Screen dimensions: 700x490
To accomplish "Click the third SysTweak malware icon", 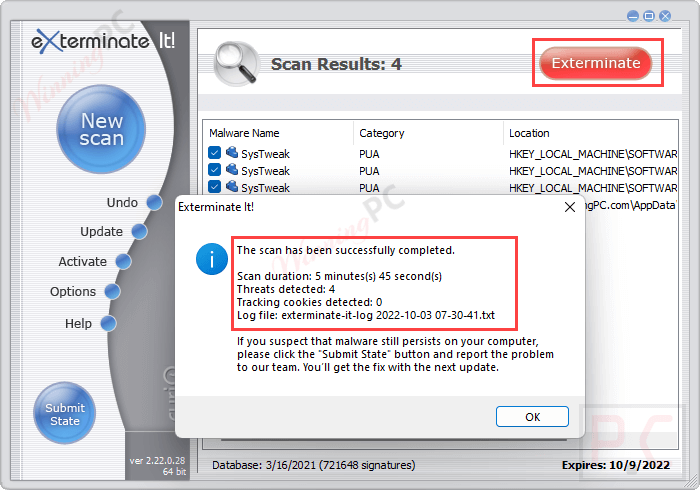I will (x=231, y=187).
